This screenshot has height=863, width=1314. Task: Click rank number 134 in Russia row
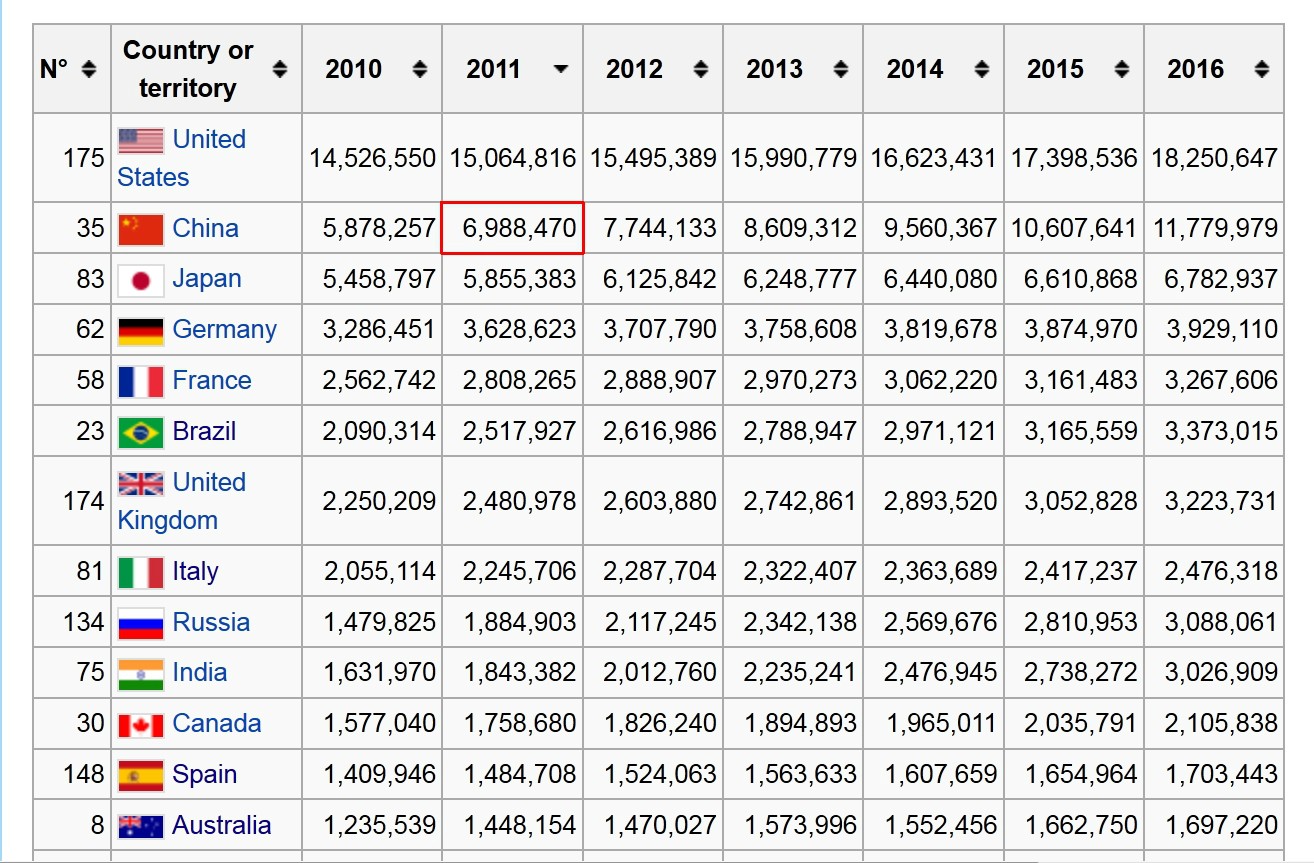coord(83,623)
